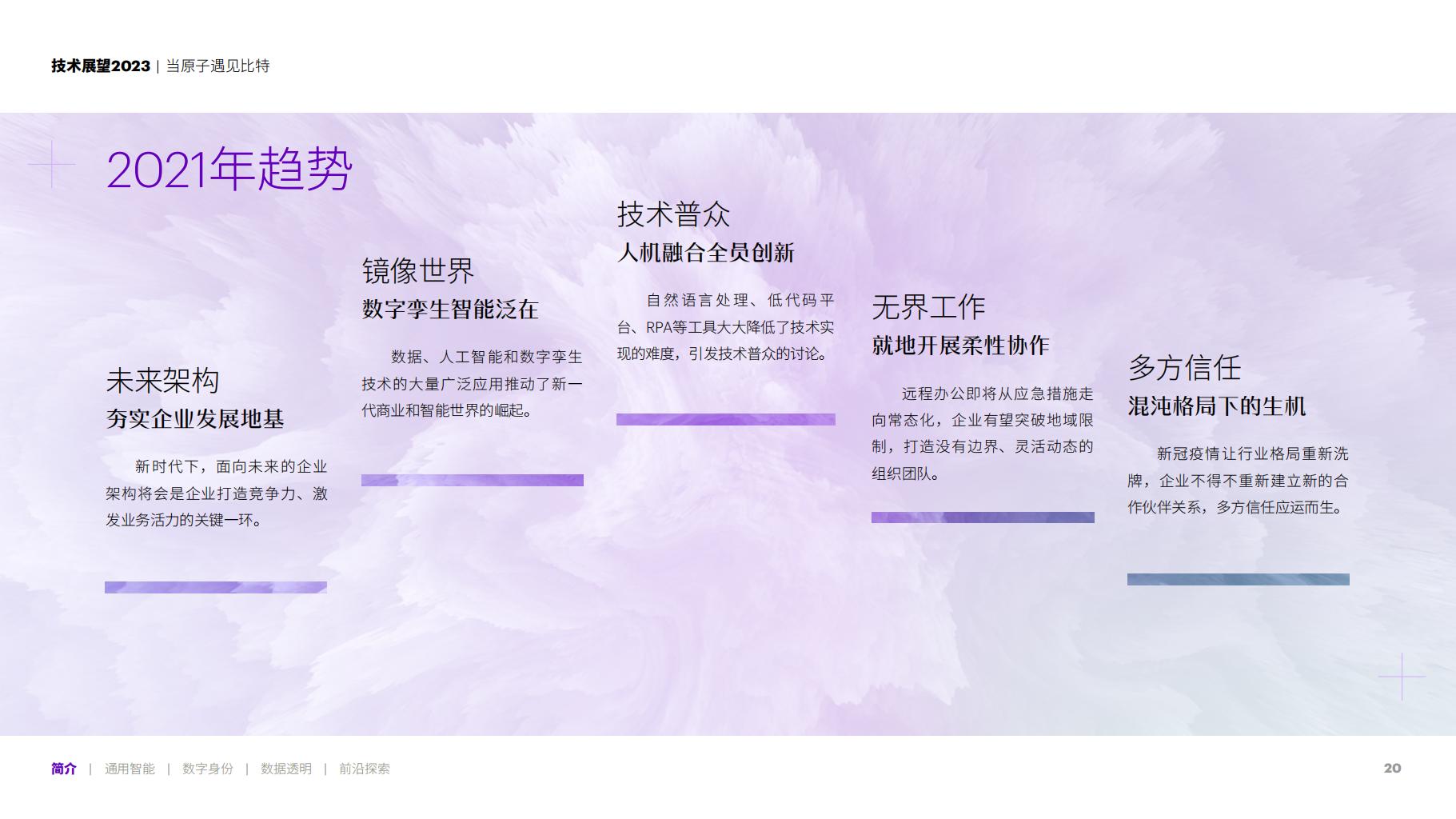Go to the 数字身份 section
1456x819 pixels.
coord(208,769)
